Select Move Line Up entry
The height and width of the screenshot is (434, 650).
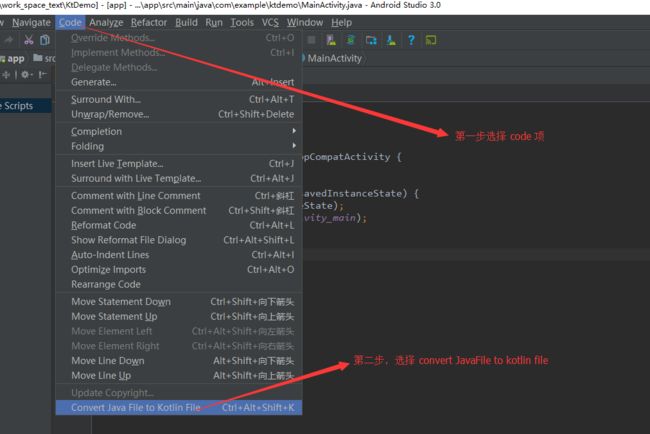179,376
